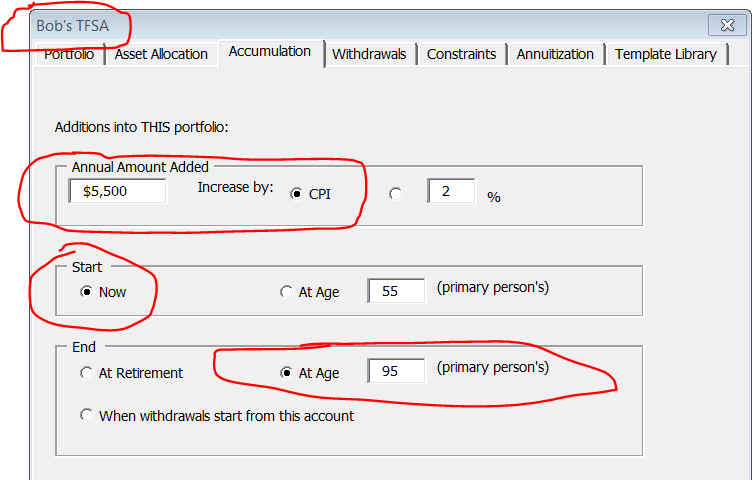Select End At Retirement radio button
The width and height of the screenshot is (755, 480).
86,373
